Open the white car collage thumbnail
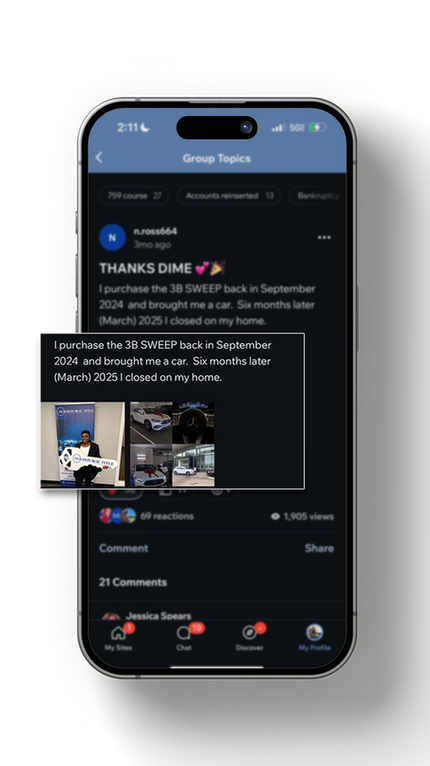The width and height of the screenshot is (430, 766). (172, 444)
